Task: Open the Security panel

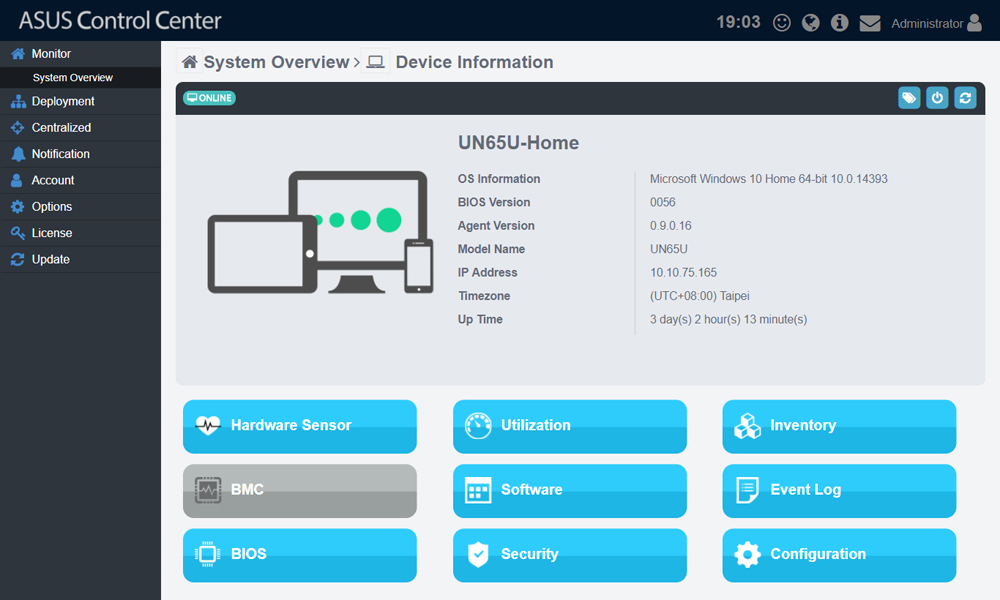Action: [x=569, y=555]
